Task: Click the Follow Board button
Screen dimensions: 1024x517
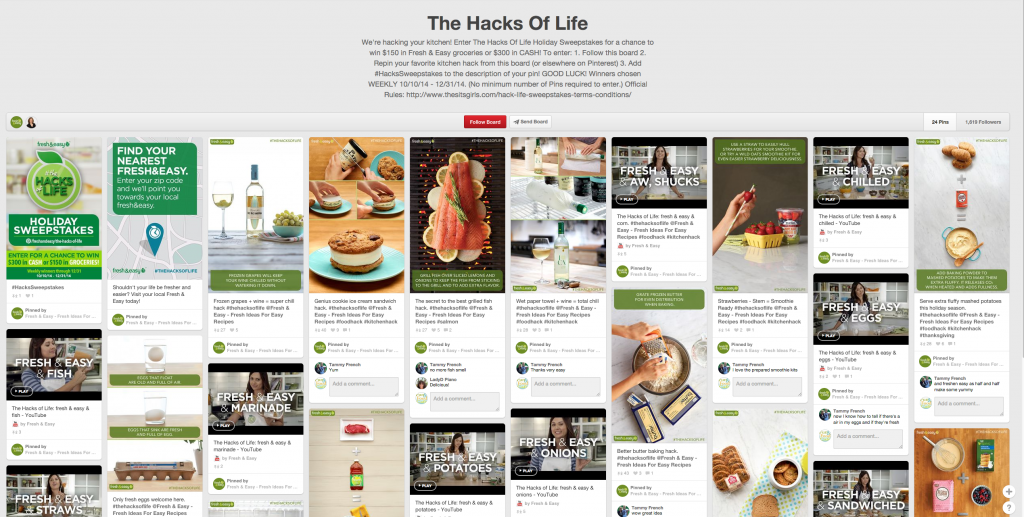Action: 485,122
